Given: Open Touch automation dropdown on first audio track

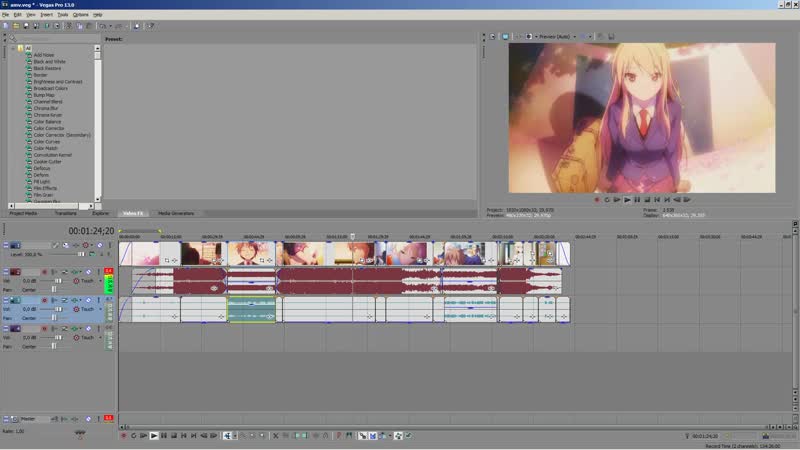Looking at the screenshot, I should 101,281.
